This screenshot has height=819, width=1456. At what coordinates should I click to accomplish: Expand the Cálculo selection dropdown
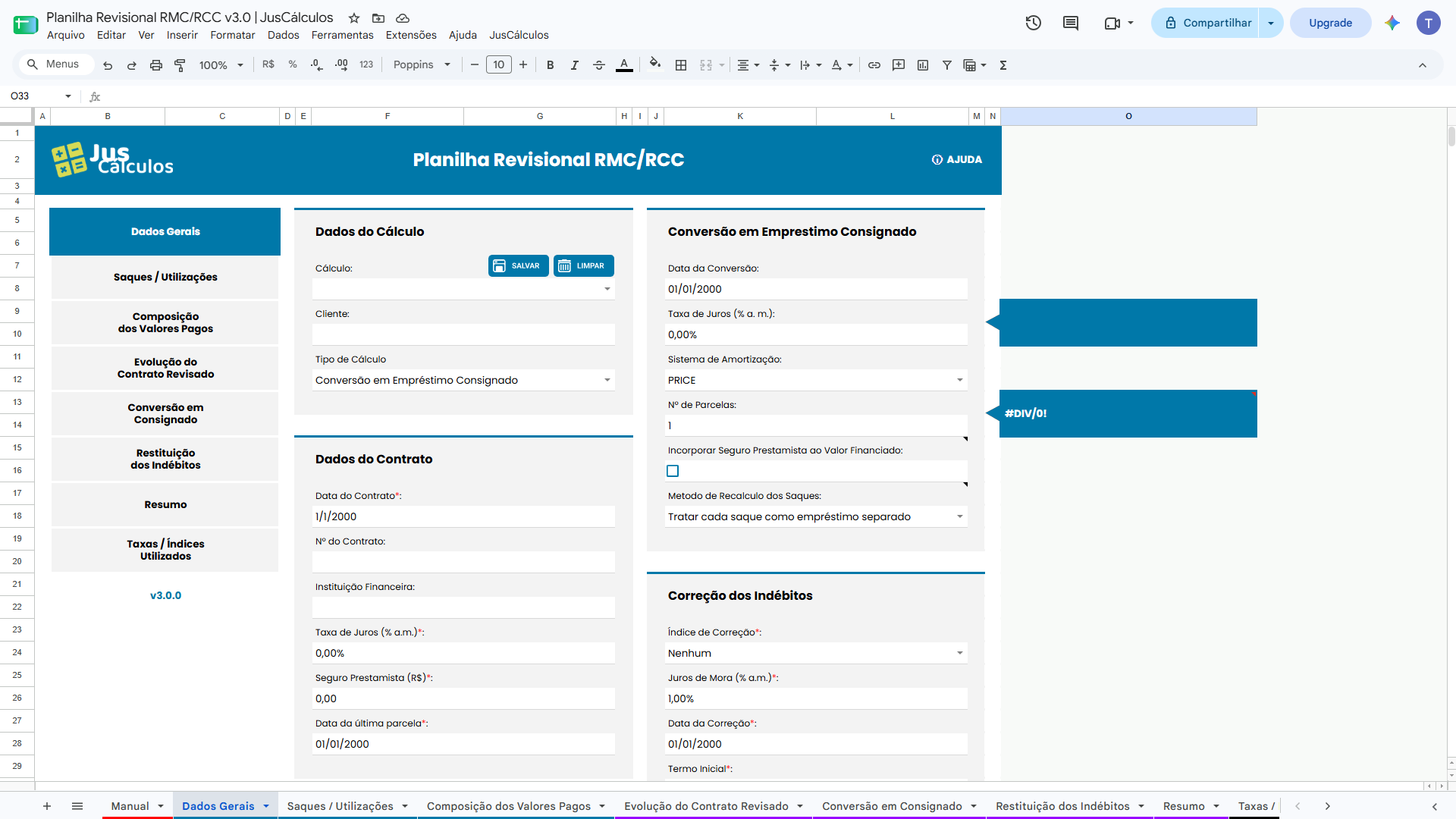[x=607, y=289]
